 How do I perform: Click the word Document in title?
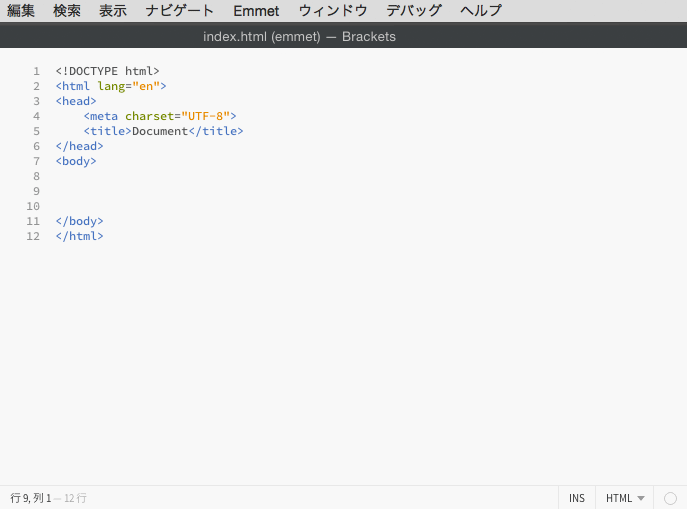pyautogui.click(x=160, y=131)
